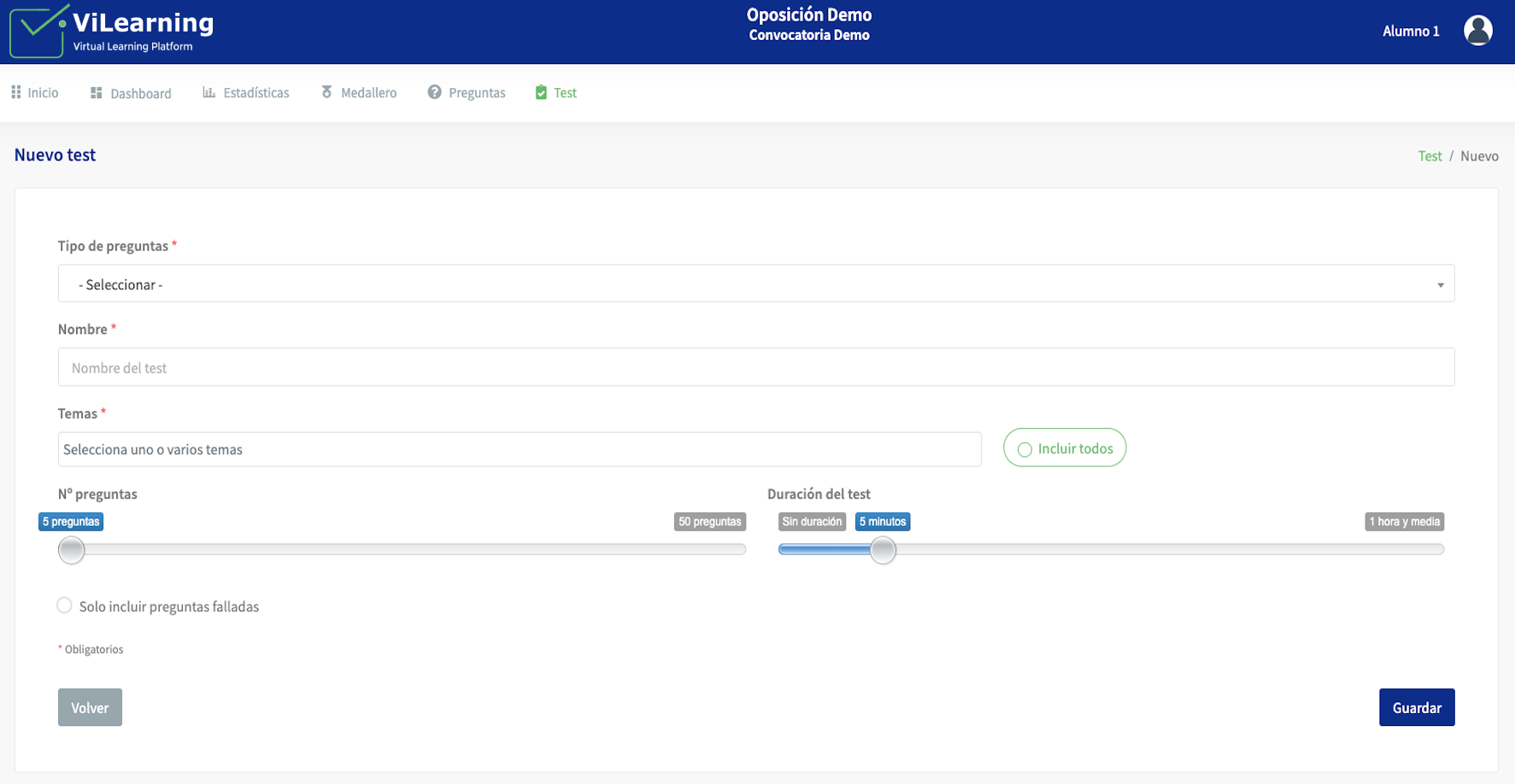Image resolution: width=1515 pixels, height=784 pixels.
Task: Open the Temas multi-select field
Action: [x=519, y=449]
